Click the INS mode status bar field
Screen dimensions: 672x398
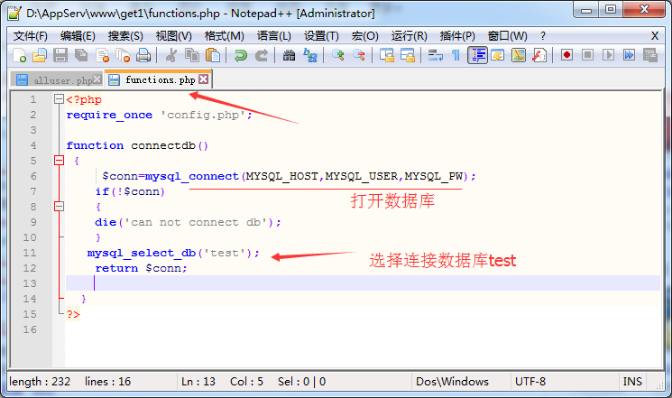(632, 381)
